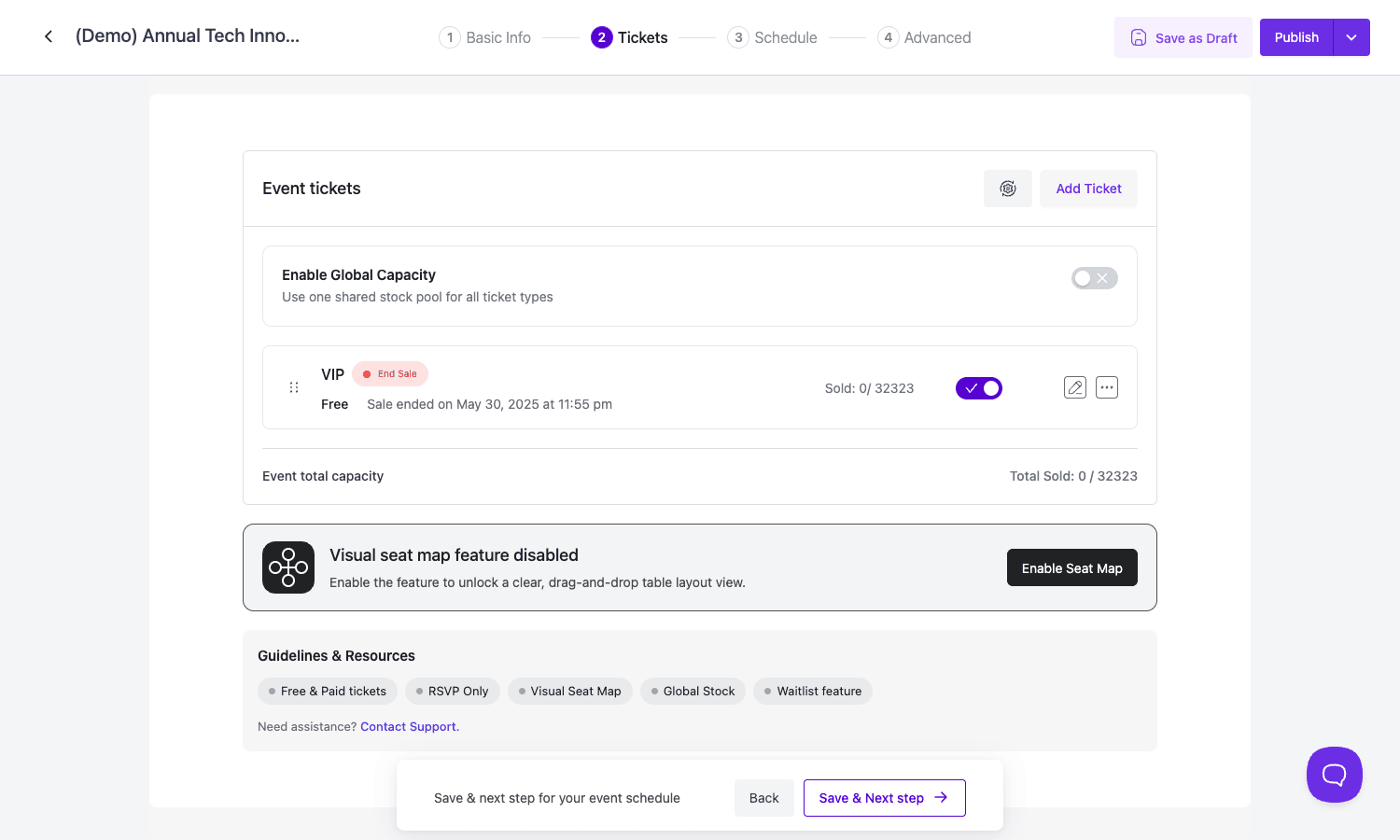
Task: Click the 'Event tickets' heading
Action: click(312, 189)
